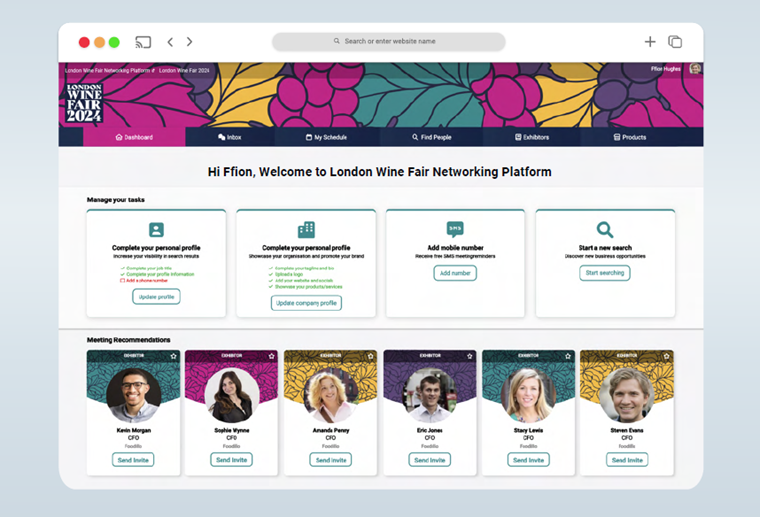760x517 pixels.
Task: Show the browser tab overview icon
Action: click(675, 42)
